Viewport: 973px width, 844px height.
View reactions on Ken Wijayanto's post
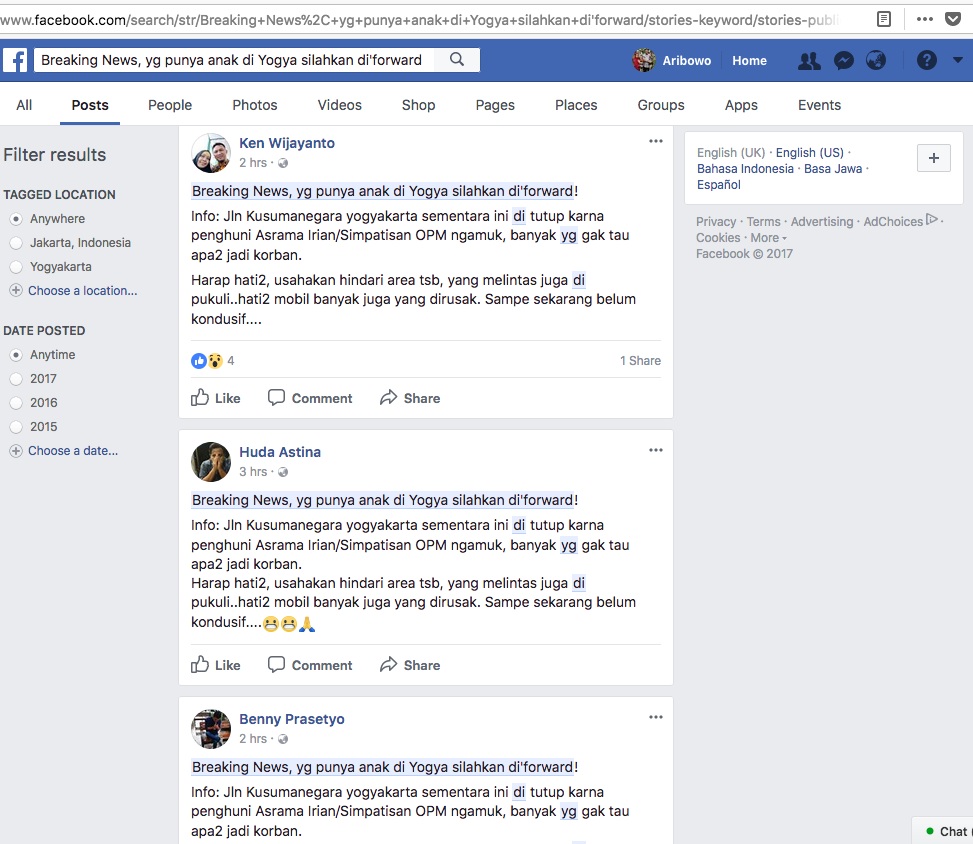coord(212,361)
